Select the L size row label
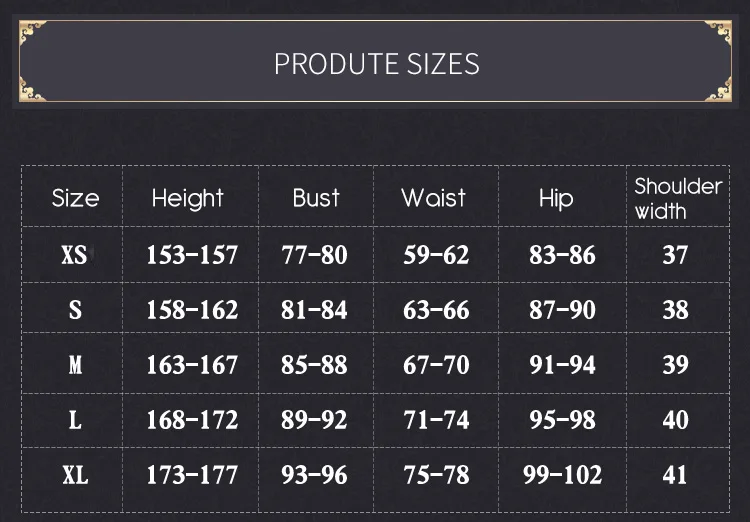 tap(75, 419)
